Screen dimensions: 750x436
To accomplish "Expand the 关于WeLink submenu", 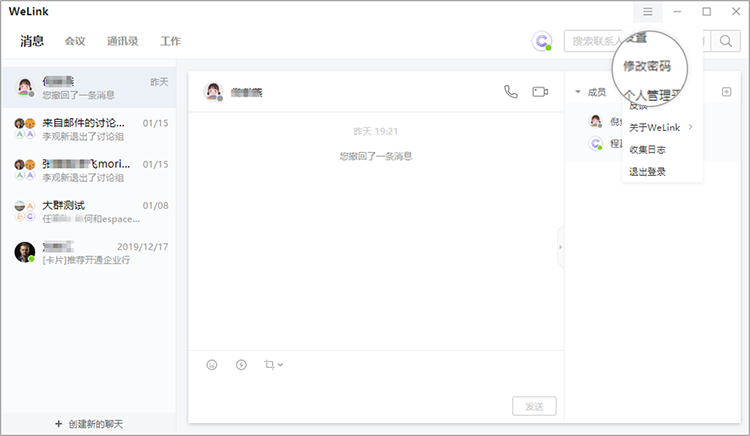I will point(661,127).
